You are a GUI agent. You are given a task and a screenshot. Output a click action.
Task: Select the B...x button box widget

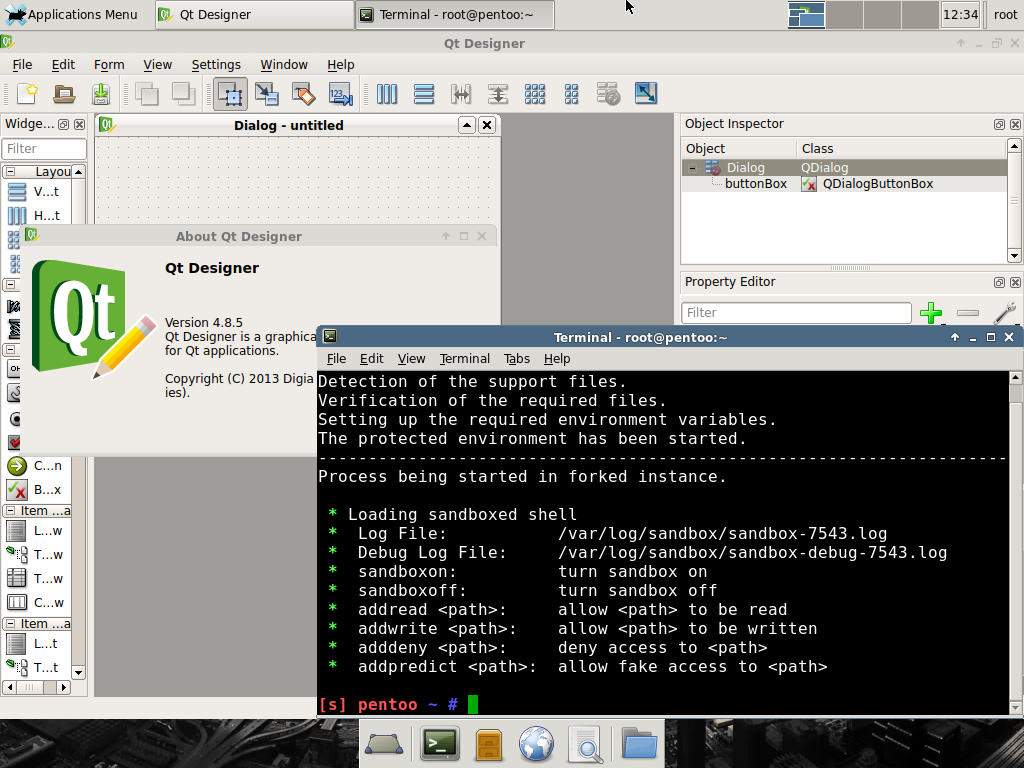tap(36, 490)
